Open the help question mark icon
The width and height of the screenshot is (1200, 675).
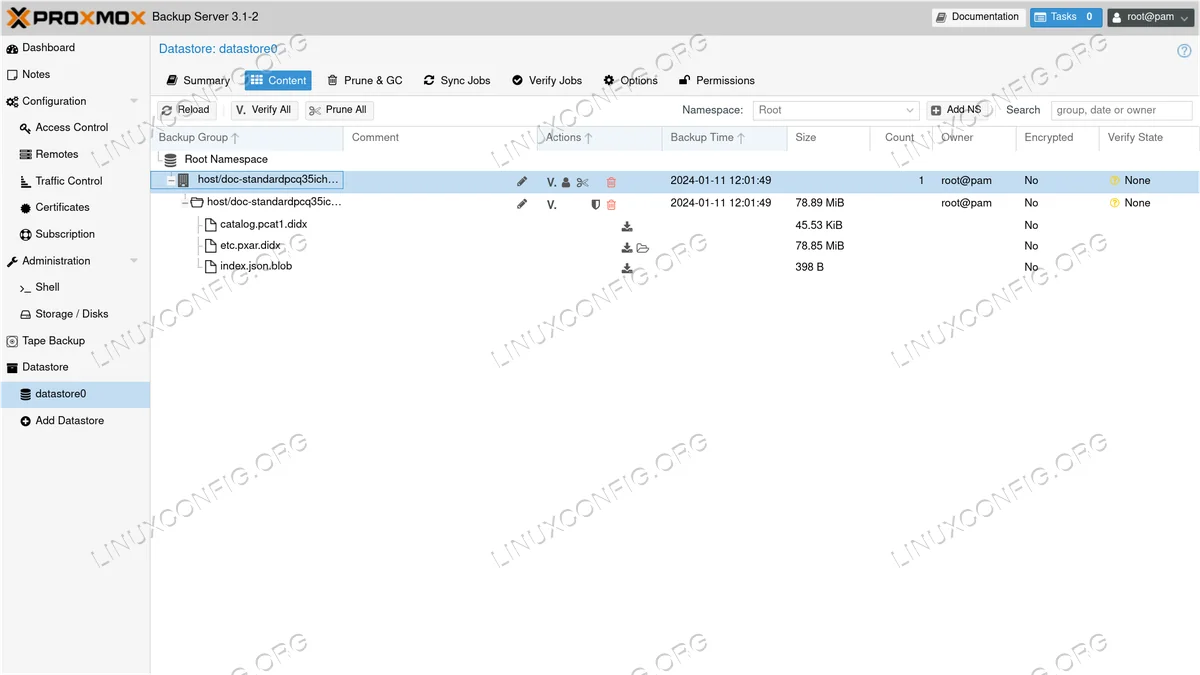point(1184,50)
